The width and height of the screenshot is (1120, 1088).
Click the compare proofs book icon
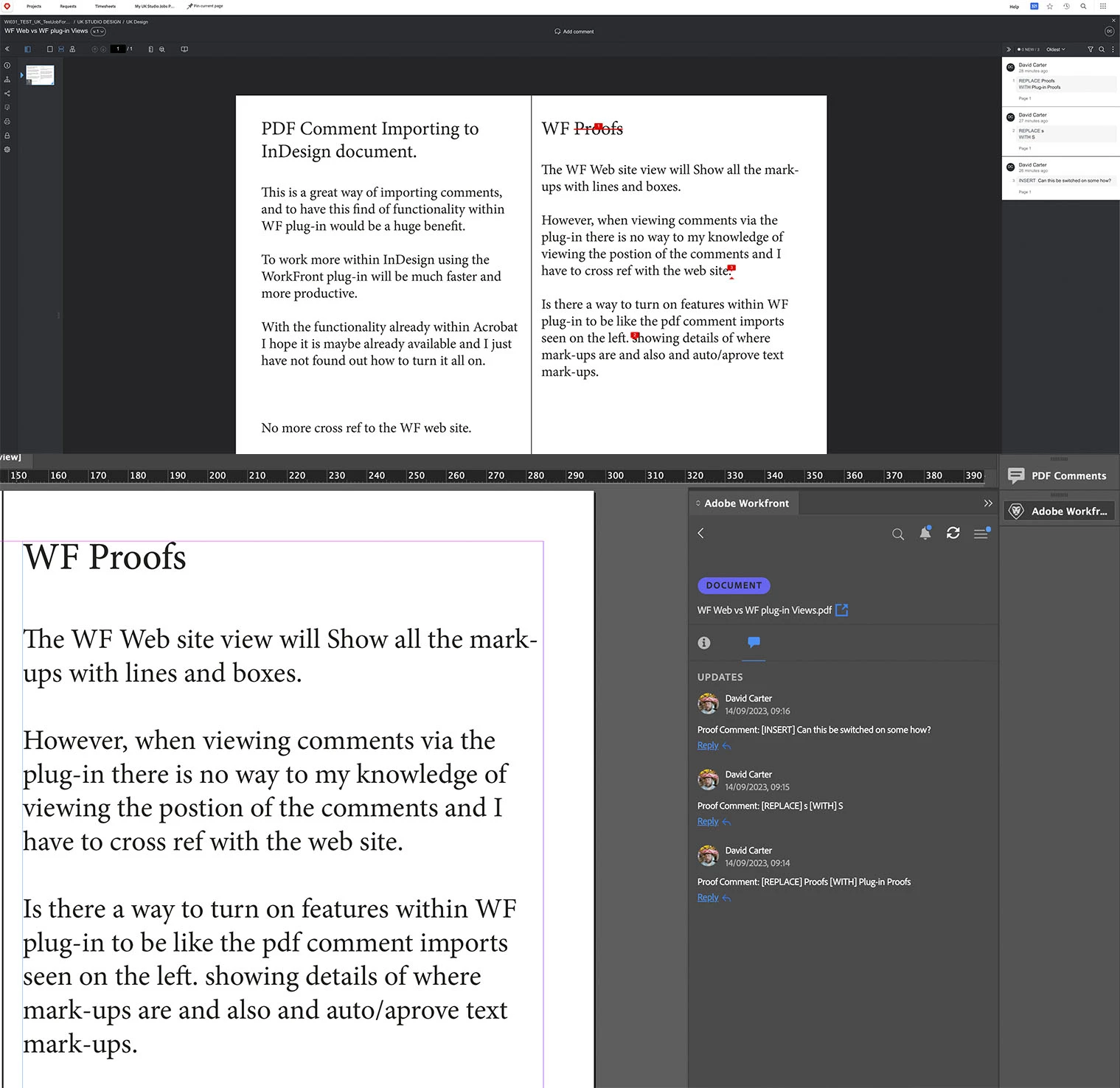(184, 49)
